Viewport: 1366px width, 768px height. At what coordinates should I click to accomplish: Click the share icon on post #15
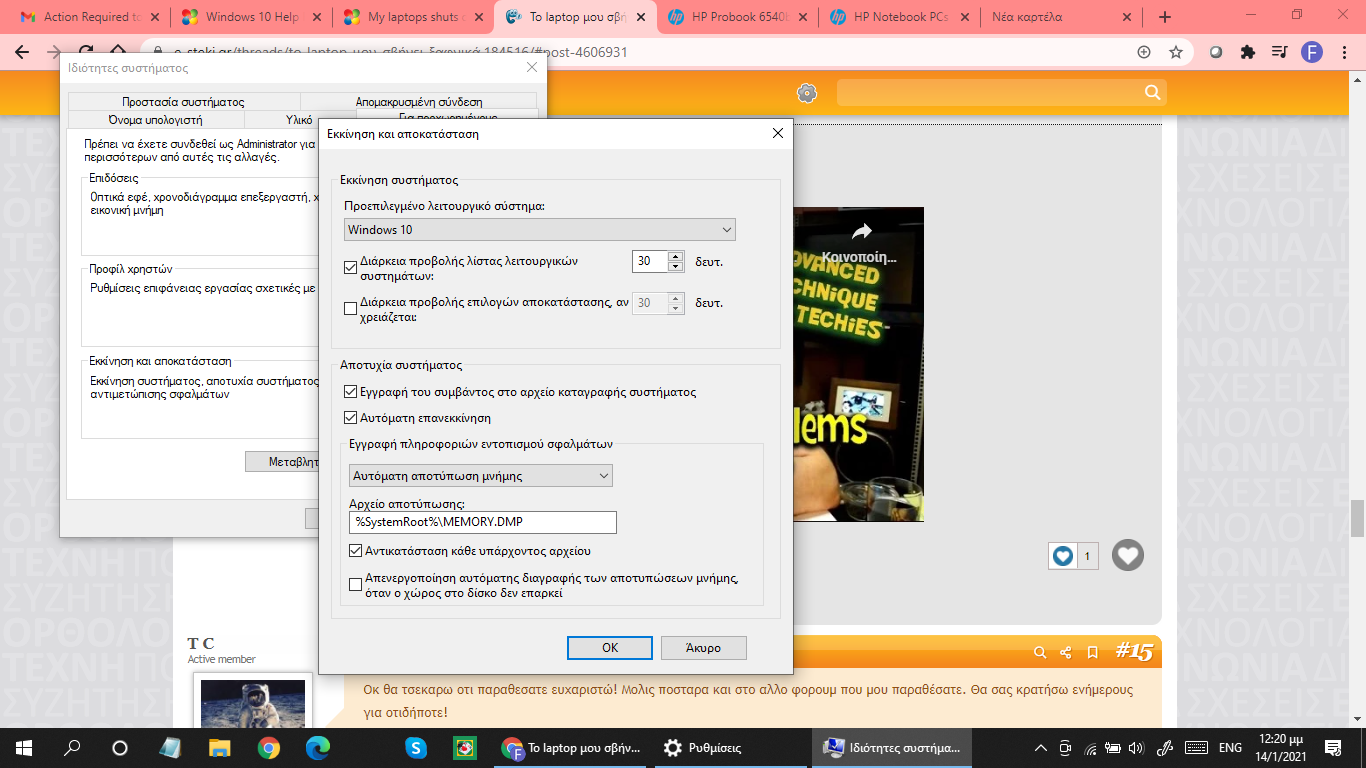tap(1066, 652)
